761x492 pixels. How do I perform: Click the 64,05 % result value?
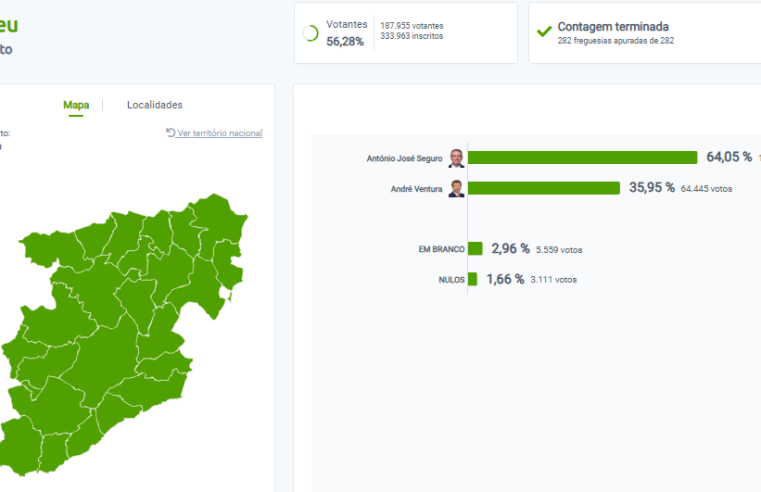pos(729,157)
